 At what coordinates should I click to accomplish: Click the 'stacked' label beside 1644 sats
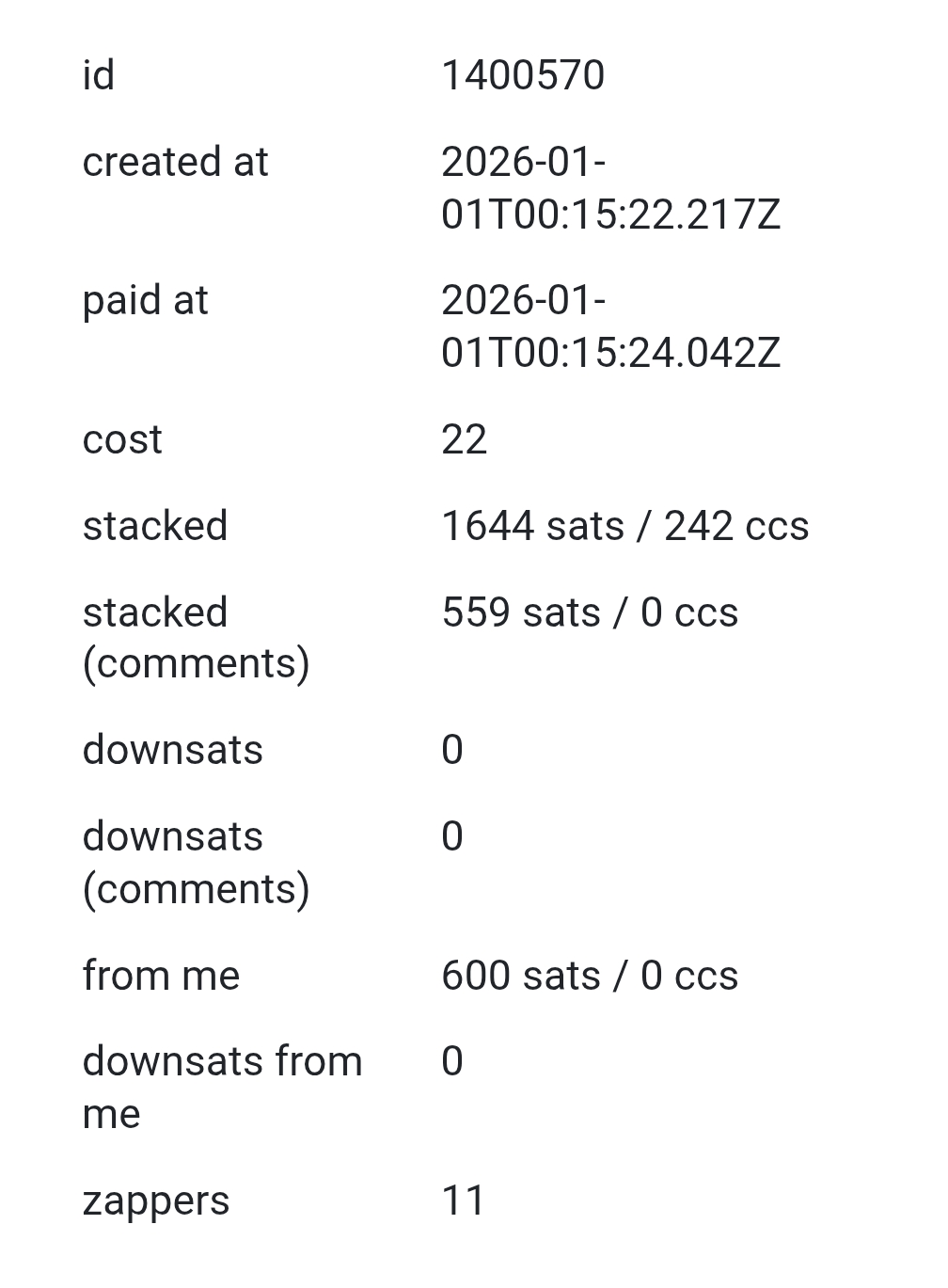pyautogui.click(x=155, y=526)
